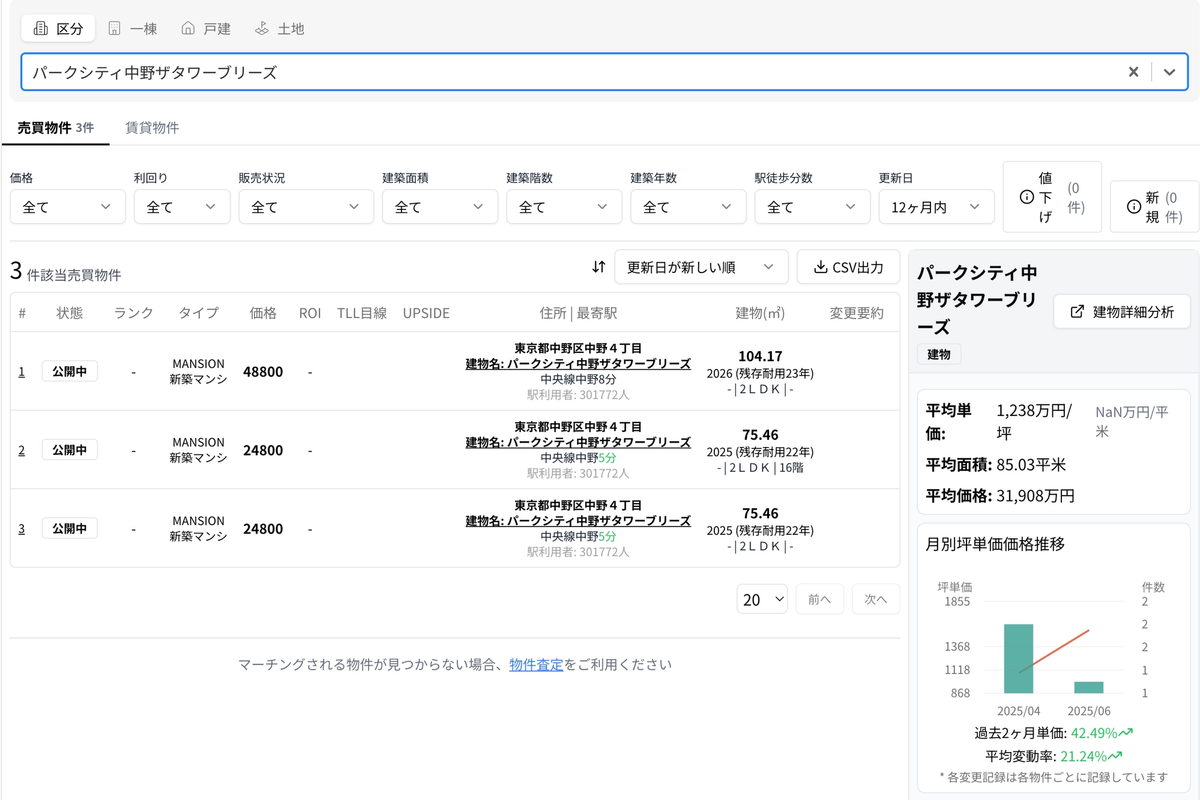Click area 104.17 in row 1
Image resolution: width=1200 pixels, height=800 pixels.
pyautogui.click(x=760, y=356)
